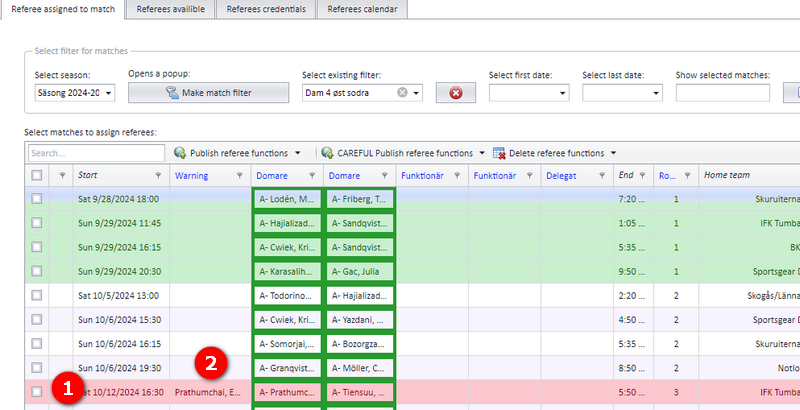Image resolution: width=800 pixels, height=410 pixels.
Task: Expand the Publish referee functions dropdown arrow
Action: 298,153
